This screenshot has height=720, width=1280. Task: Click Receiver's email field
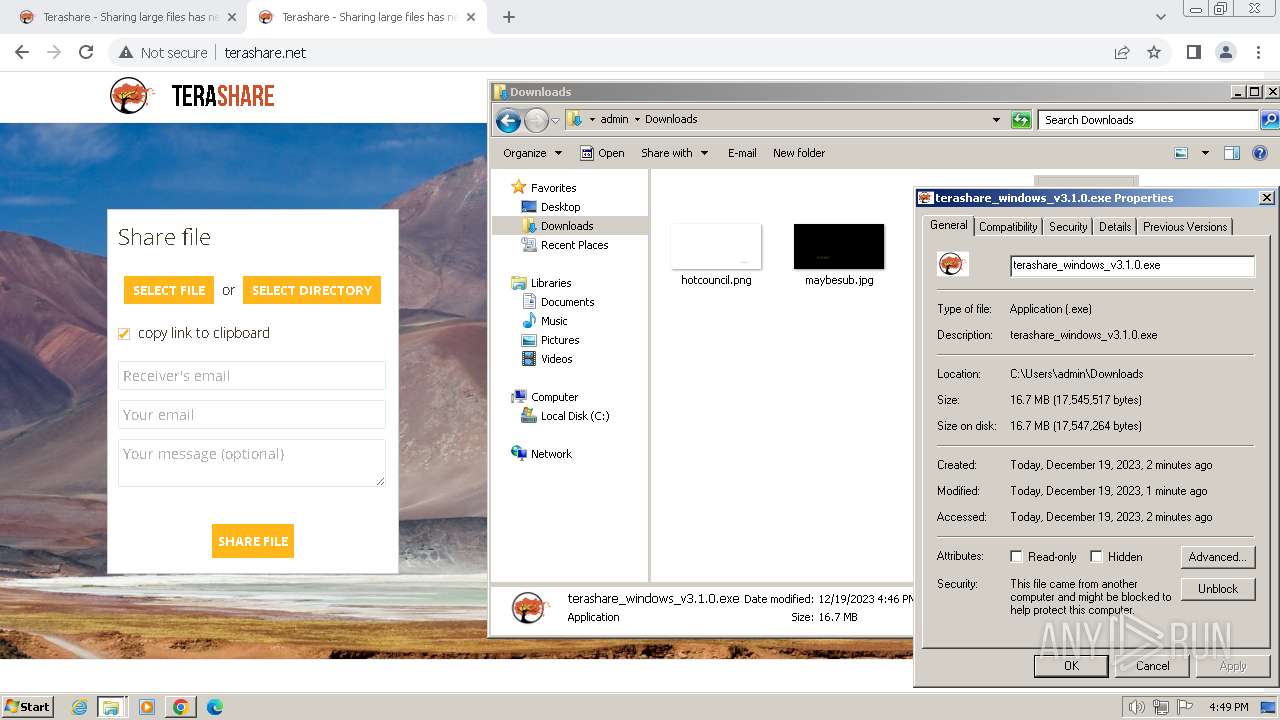click(252, 376)
